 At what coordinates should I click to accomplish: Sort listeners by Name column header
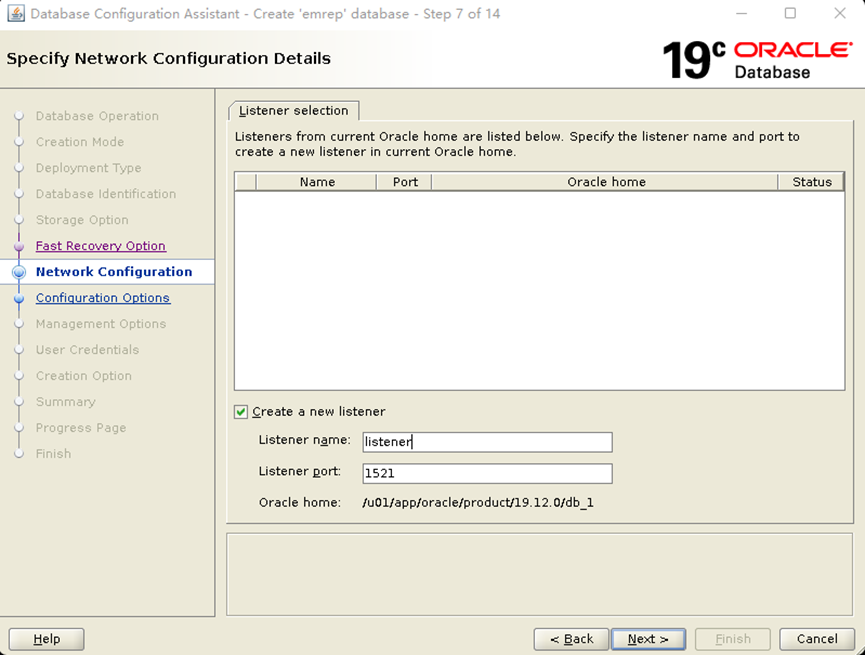317,182
